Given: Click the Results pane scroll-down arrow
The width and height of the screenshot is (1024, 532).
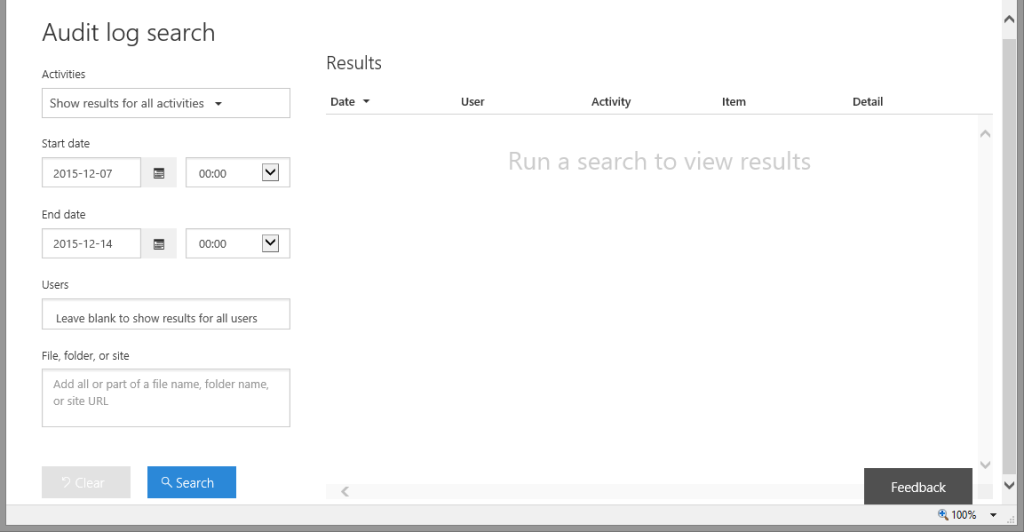Looking at the screenshot, I should [x=985, y=465].
